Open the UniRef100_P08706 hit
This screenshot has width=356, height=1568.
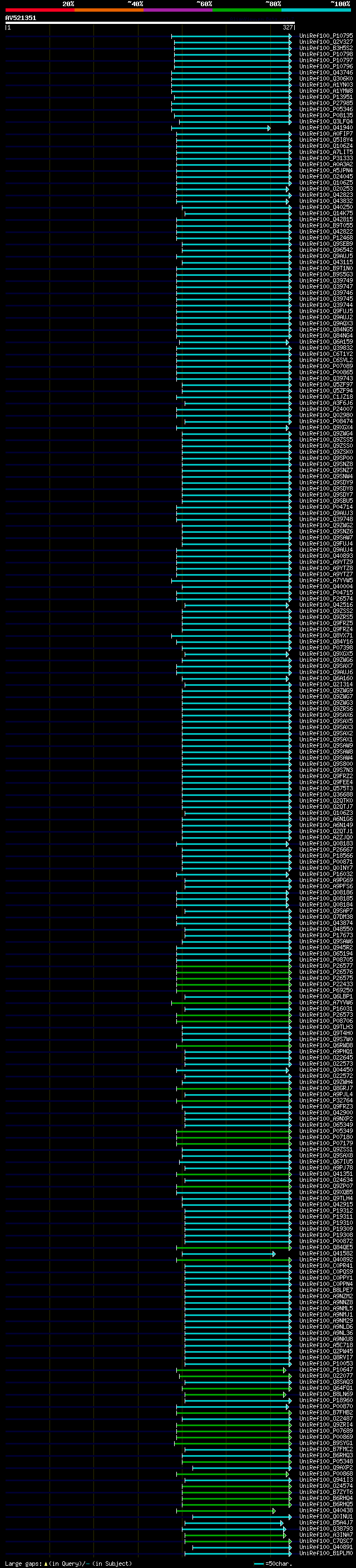pos(326,1021)
